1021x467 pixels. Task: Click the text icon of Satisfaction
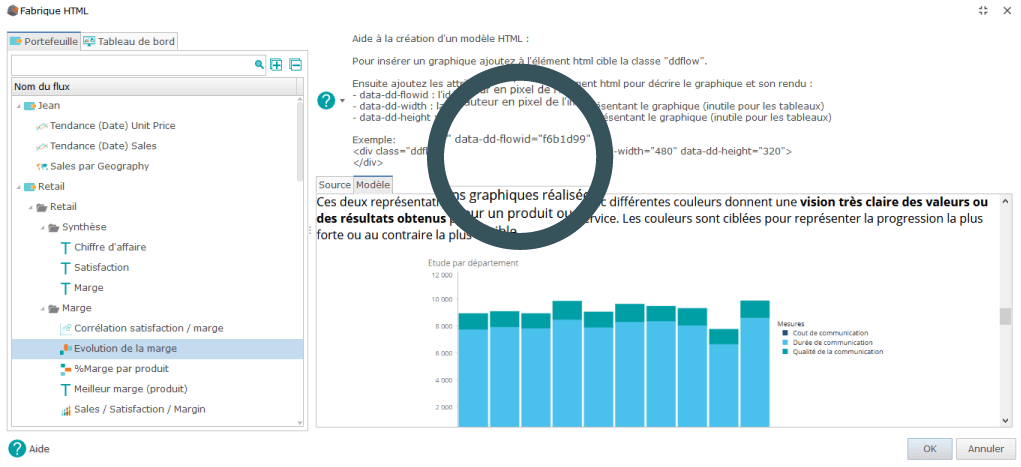tap(65, 268)
